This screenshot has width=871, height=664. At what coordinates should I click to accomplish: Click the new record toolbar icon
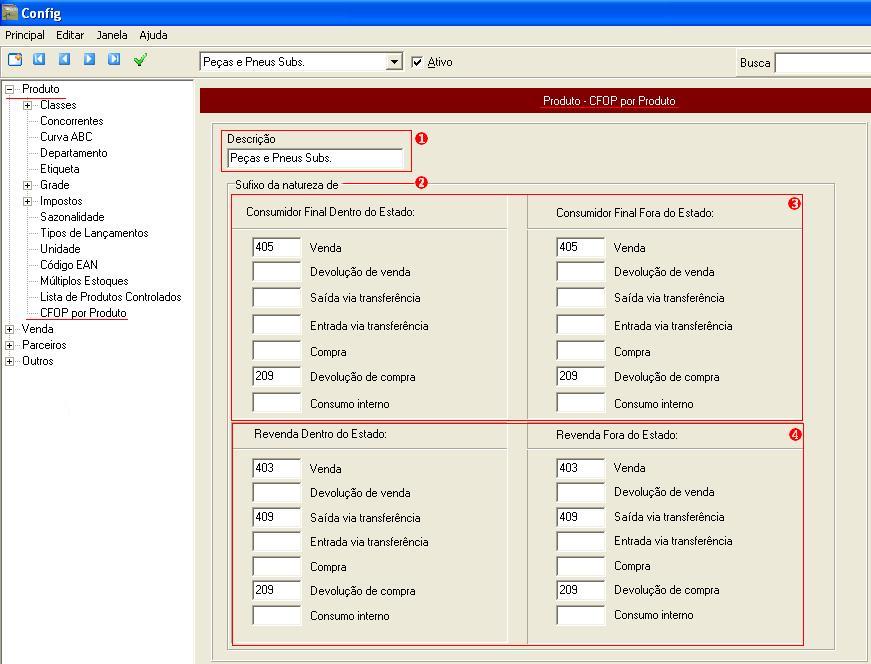(15, 60)
